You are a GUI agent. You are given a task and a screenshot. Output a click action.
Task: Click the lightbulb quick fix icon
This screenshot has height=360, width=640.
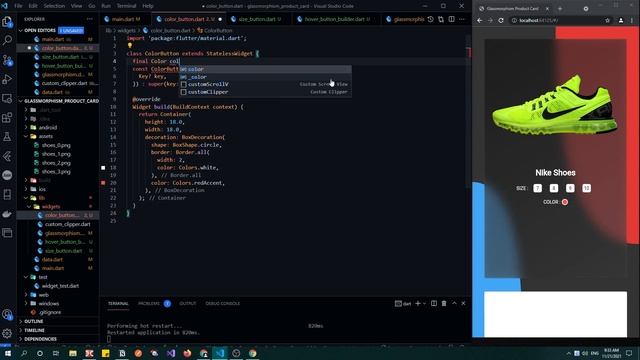tap(129, 46)
